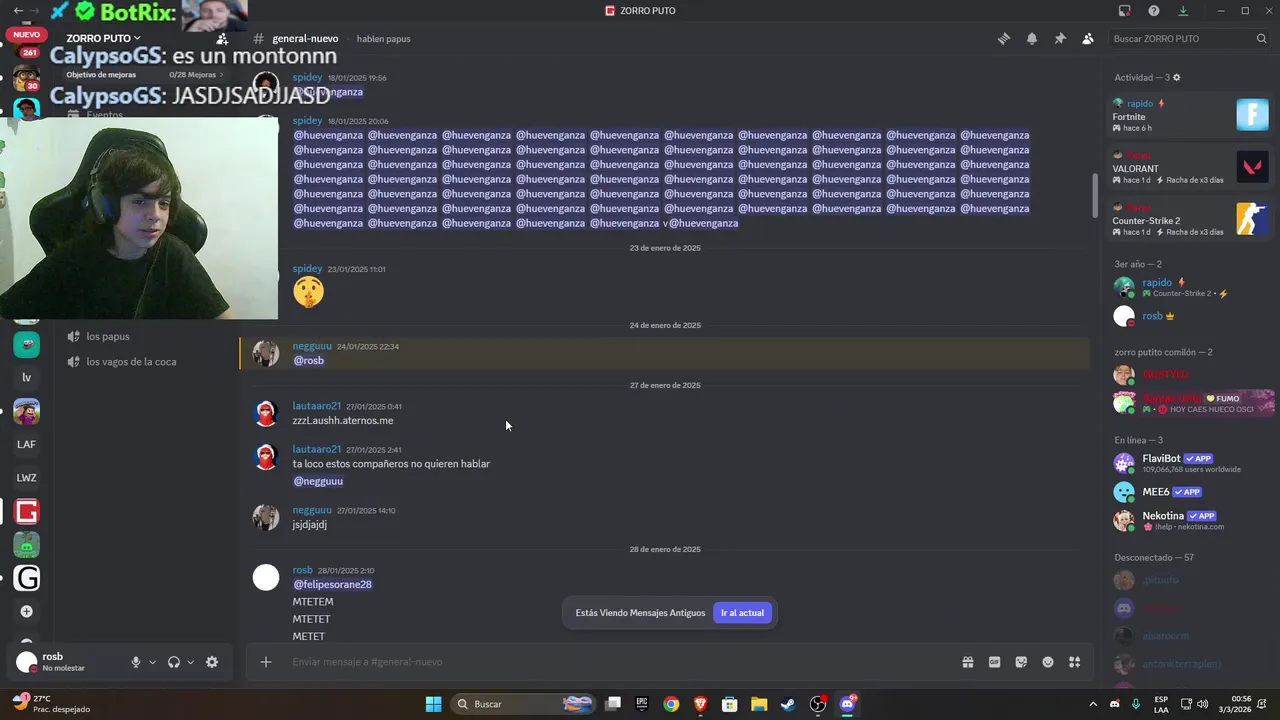The width and height of the screenshot is (1280, 720).
Task: Open the emoji picker icon
Action: pos(1048,662)
